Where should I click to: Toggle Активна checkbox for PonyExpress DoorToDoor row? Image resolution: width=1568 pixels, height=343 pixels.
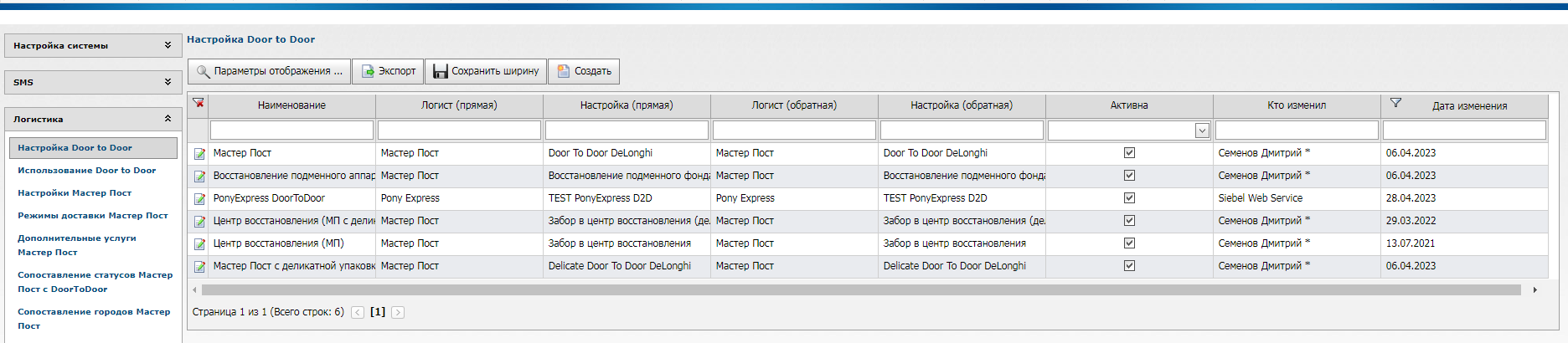point(1129,198)
